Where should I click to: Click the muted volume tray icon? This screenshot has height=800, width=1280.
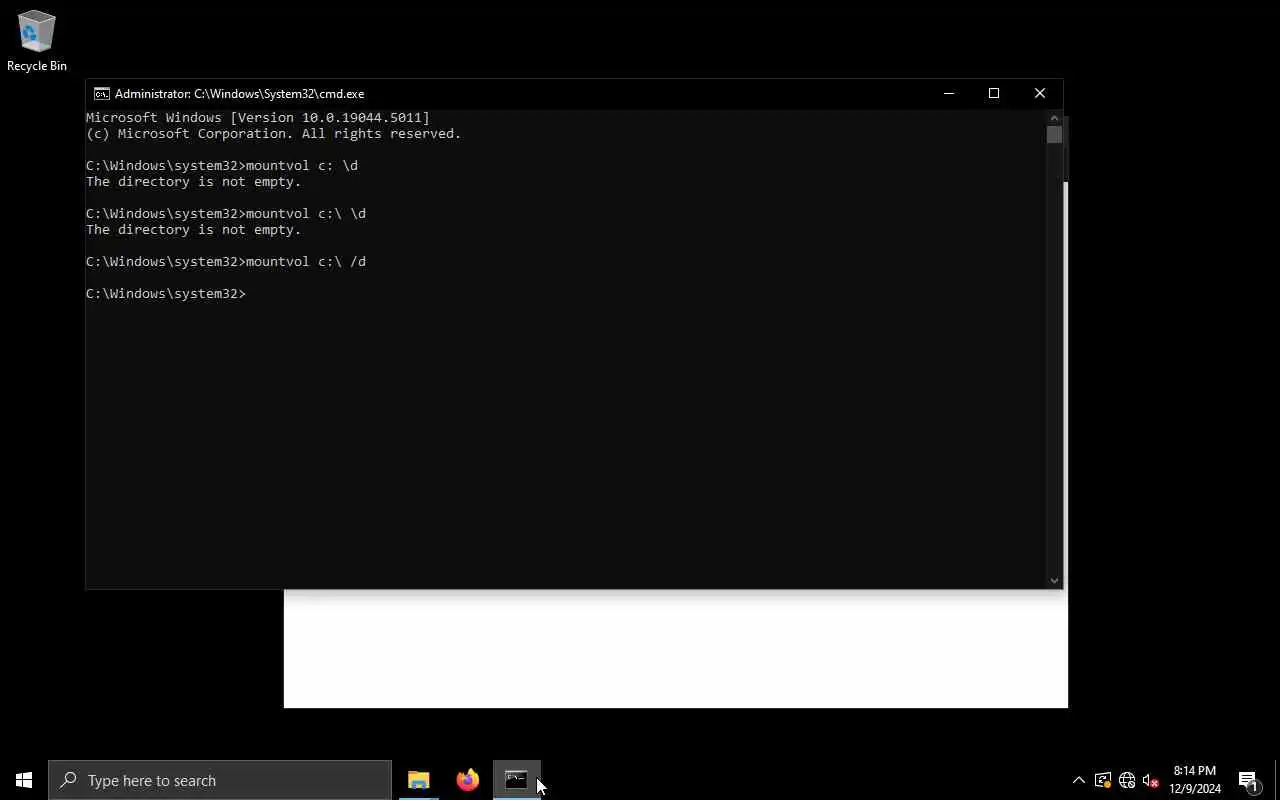click(x=1151, y=781)
